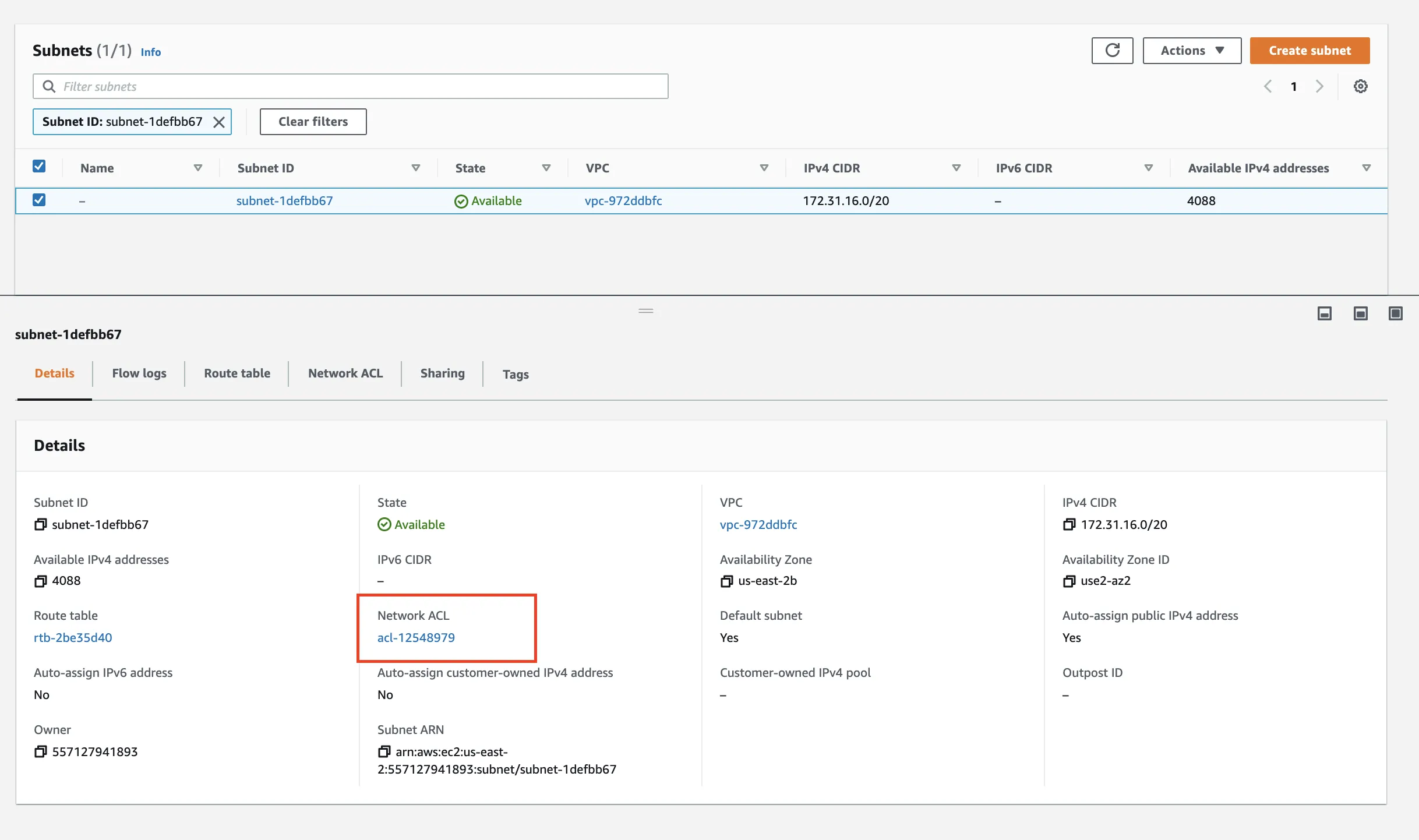Screen dimensions: 1419x840
Task: Maximize the details split panel icon
Action: click(1395, 314)
